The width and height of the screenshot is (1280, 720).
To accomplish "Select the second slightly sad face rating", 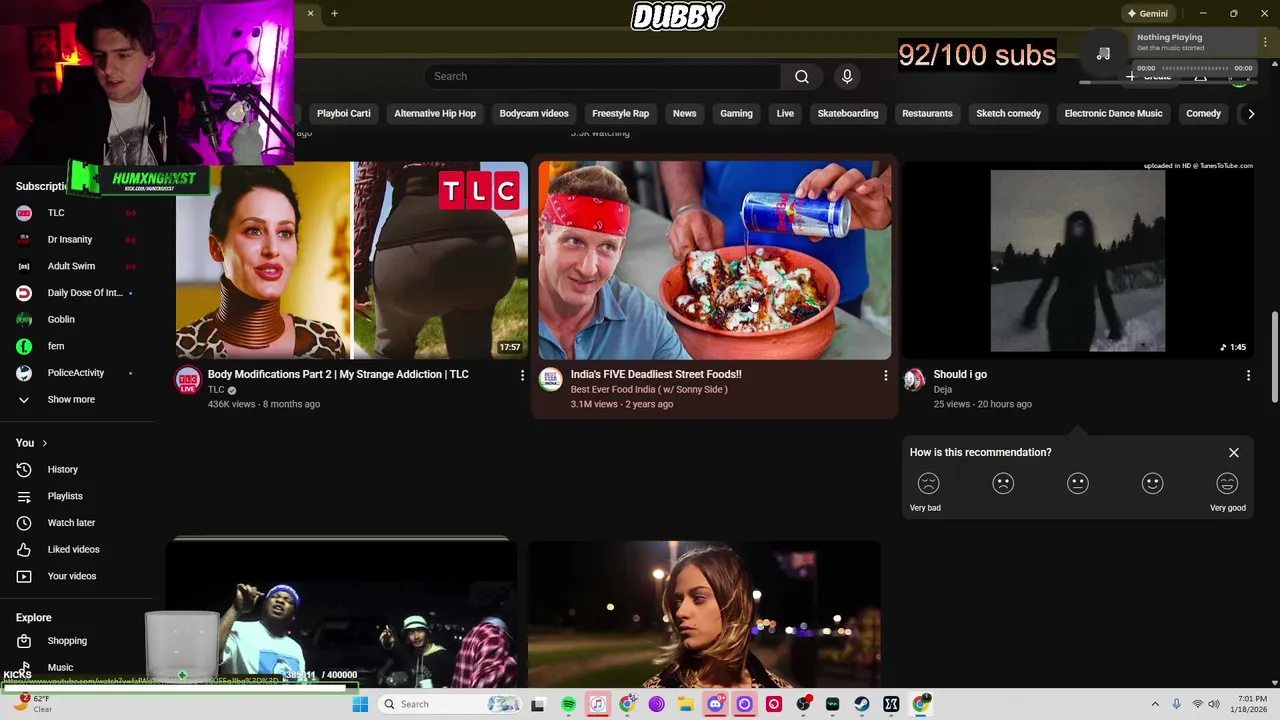I will (1003, 484).
